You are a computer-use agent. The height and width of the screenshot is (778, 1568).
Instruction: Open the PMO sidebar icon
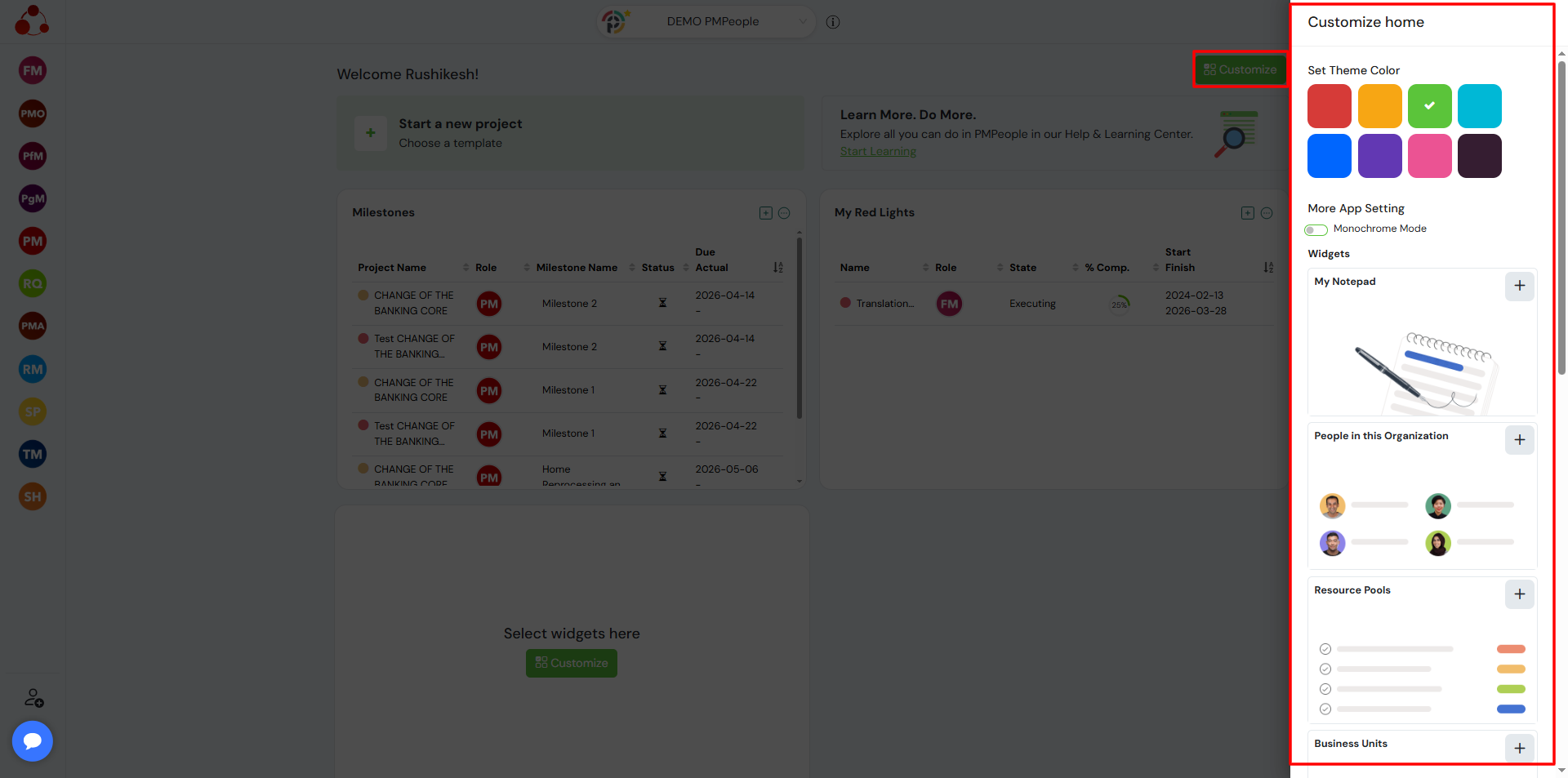tap(33, 113)
